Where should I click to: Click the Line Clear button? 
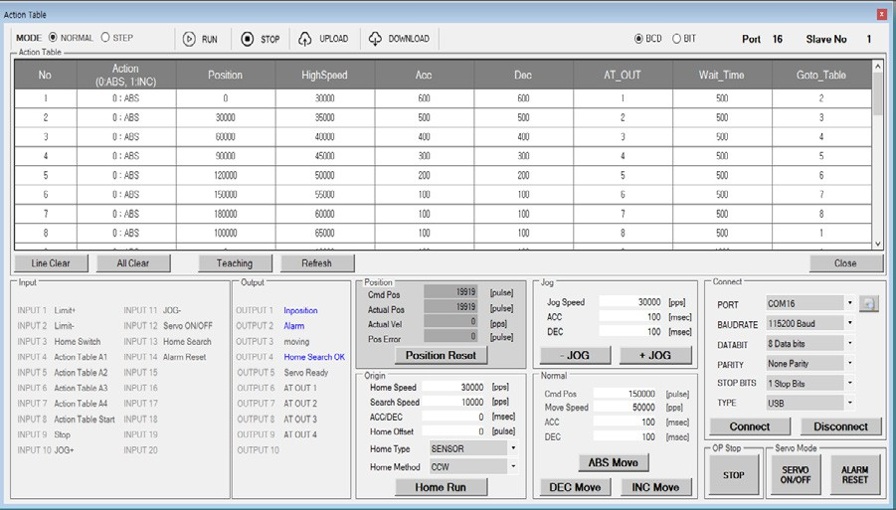[51, 264]
